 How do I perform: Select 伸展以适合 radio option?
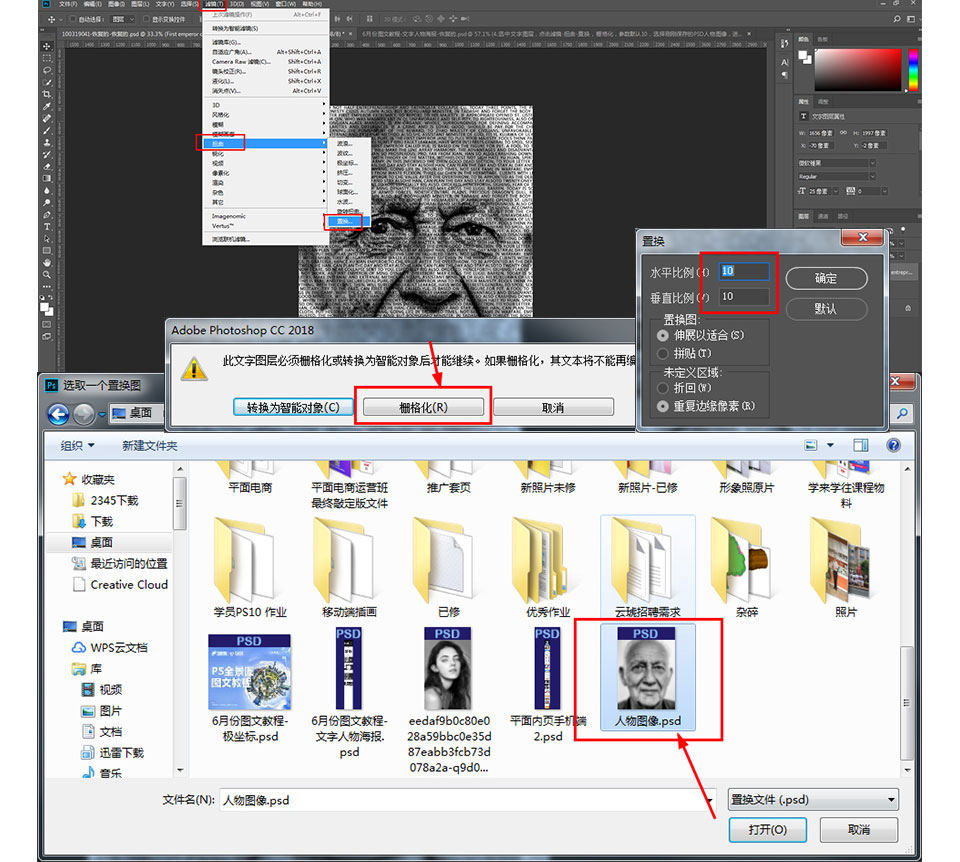pyautogui.click(x=662, y=335)
